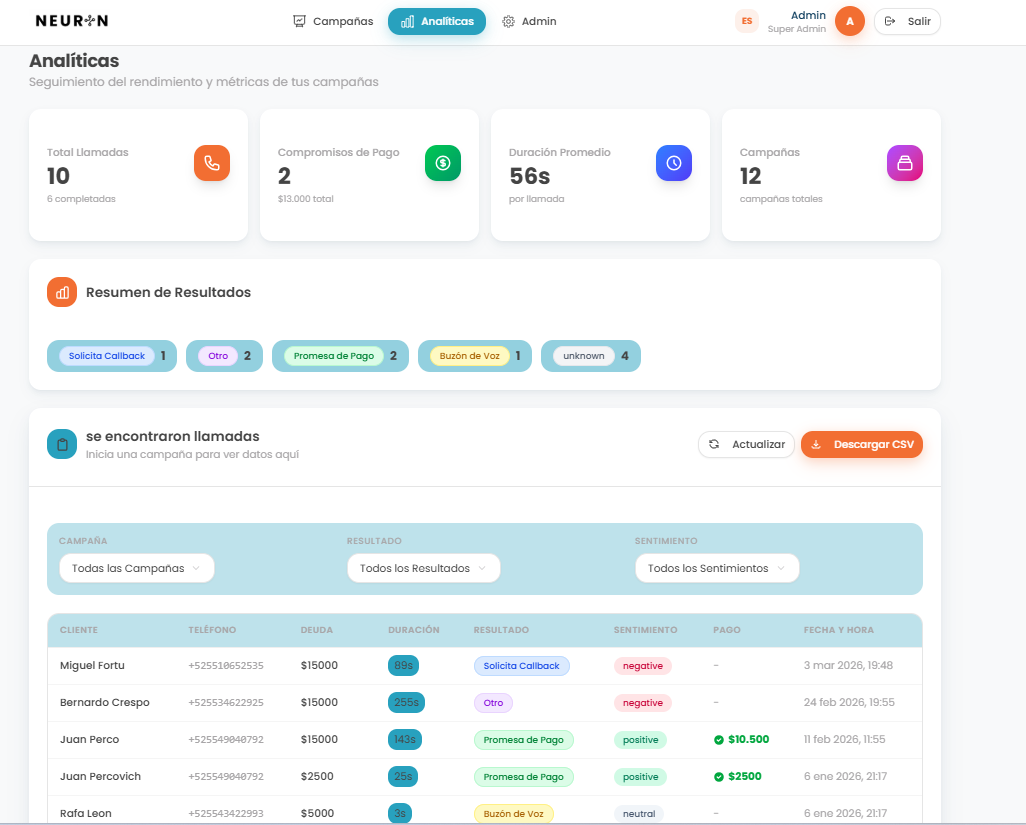Viewport: 1026px width, 825px height.
Task: Open the Todos los Sentimientos dropdown
Action: 716,567
